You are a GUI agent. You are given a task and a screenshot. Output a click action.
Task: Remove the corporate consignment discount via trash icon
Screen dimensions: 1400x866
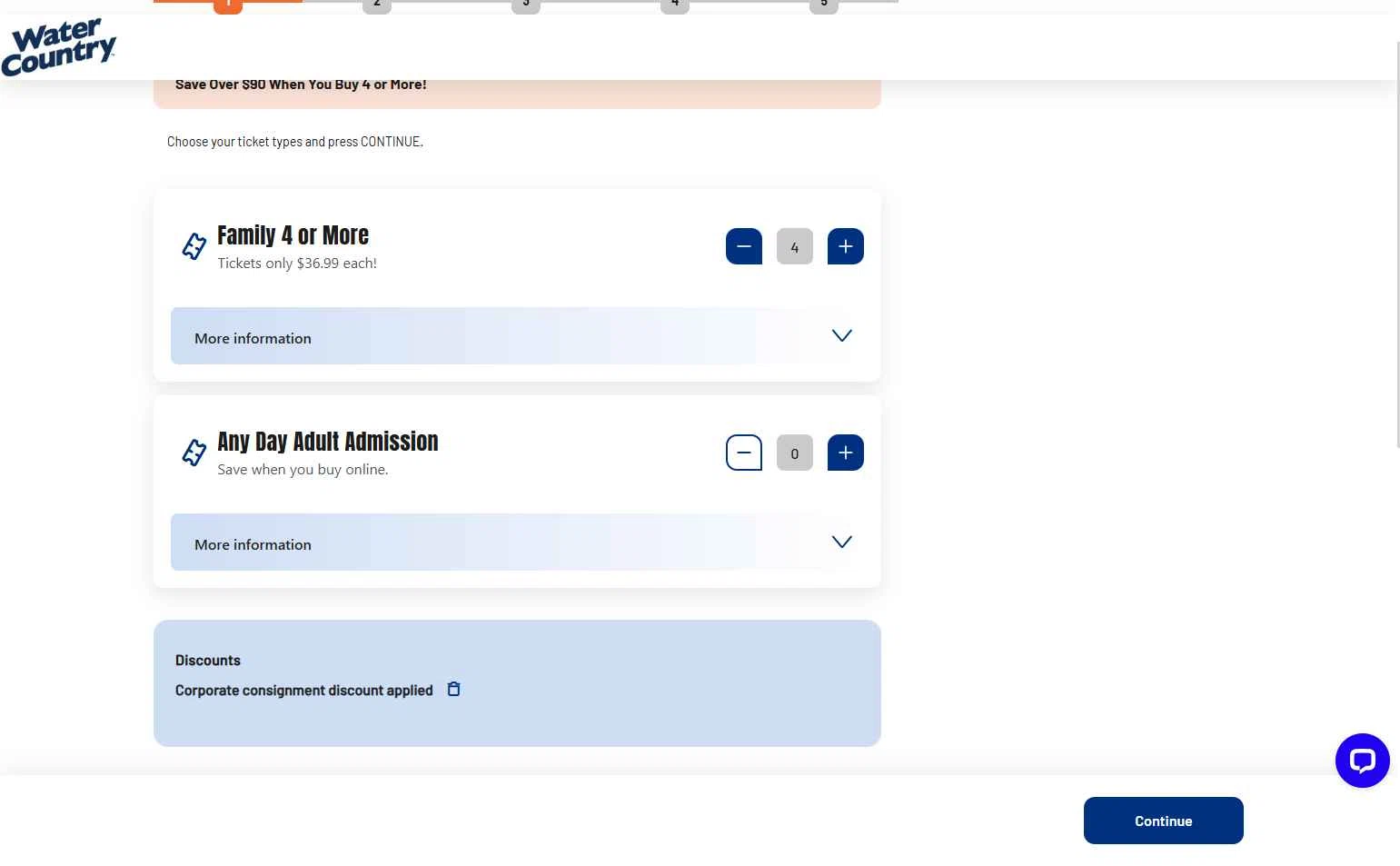[x=453, y=689]
